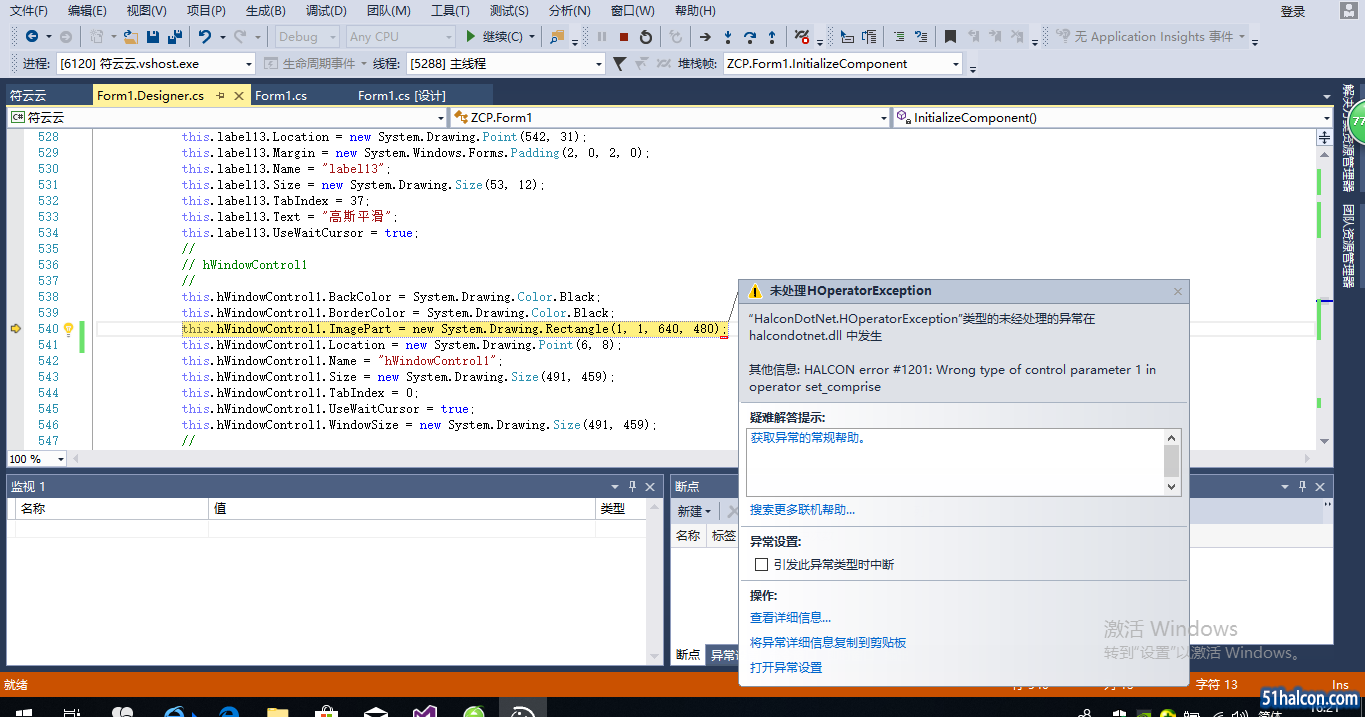Click 获取异常的常规帮助 link

pos(806,438)
